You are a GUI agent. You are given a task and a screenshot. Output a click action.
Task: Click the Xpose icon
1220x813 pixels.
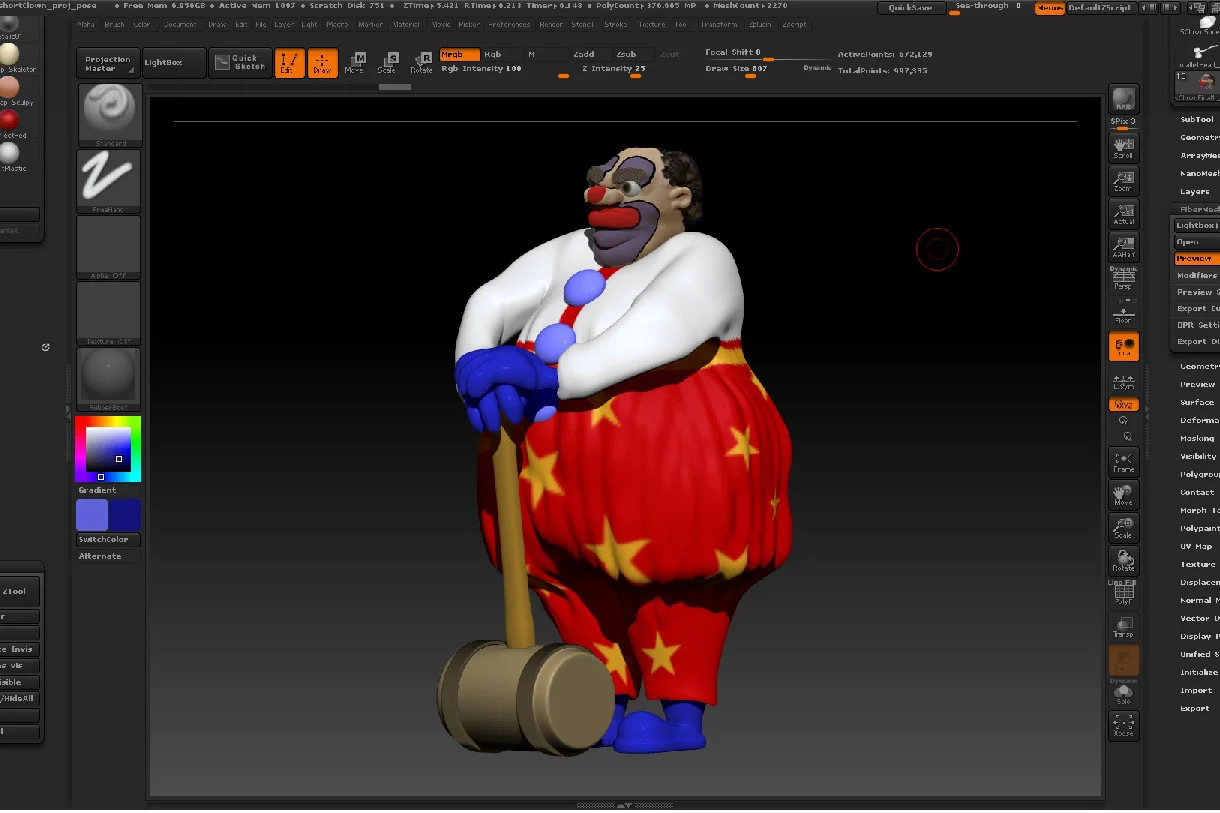1123,726
